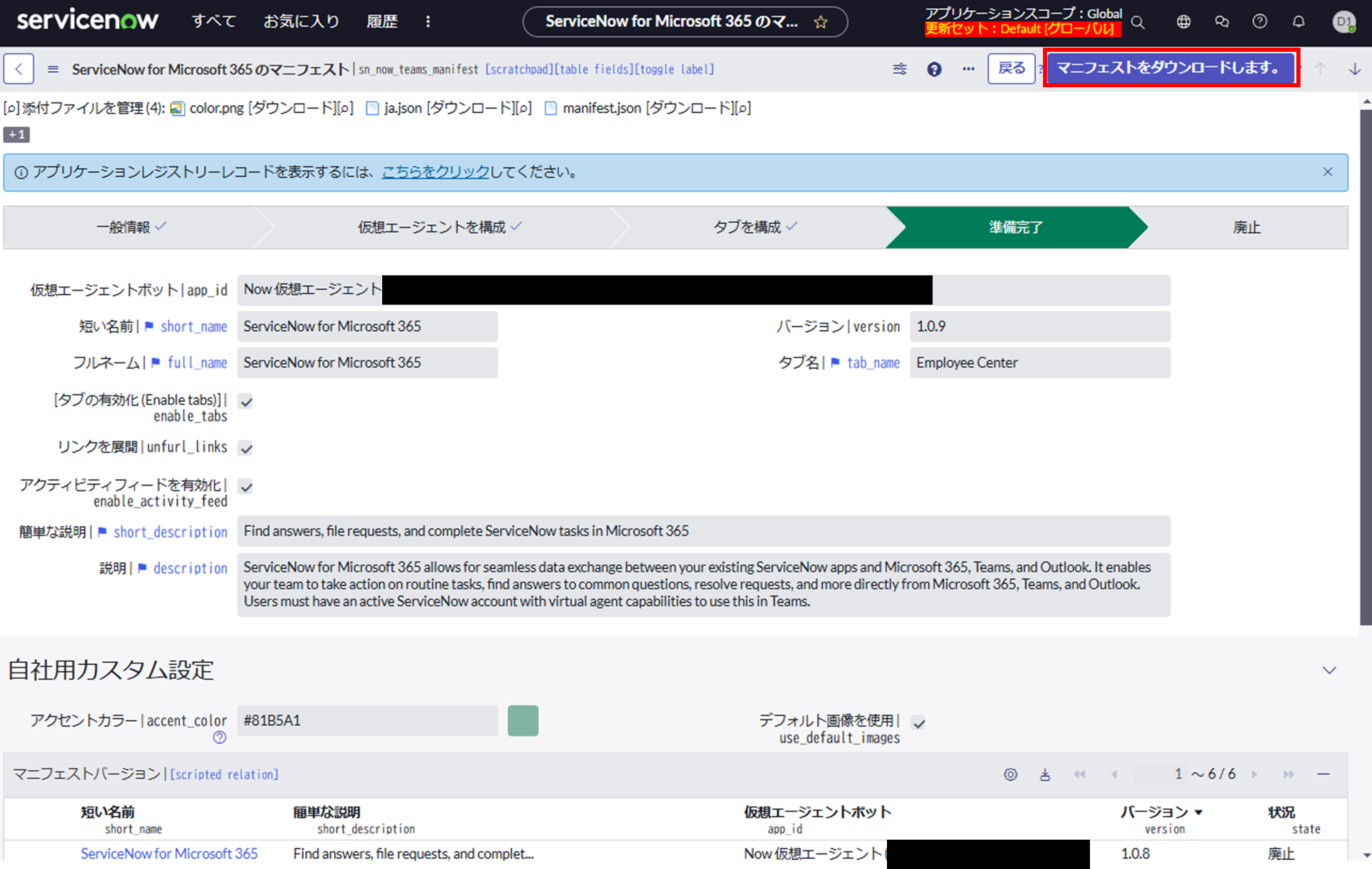Open the globe language selector icon
Viewport: 1372px width, 869px height.
click(x=1184, y=22)
